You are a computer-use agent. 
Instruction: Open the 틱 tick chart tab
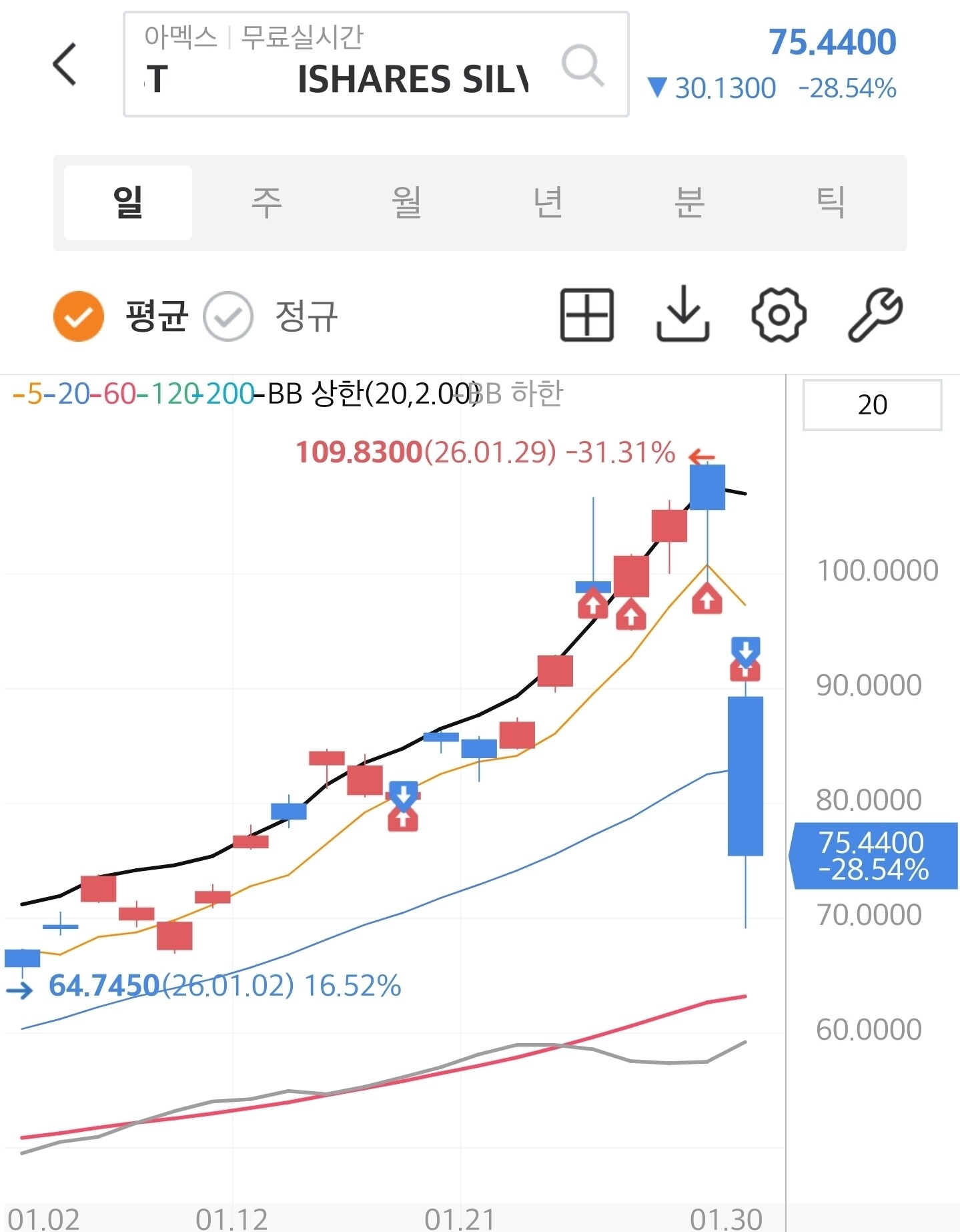(x=831, y=203)
